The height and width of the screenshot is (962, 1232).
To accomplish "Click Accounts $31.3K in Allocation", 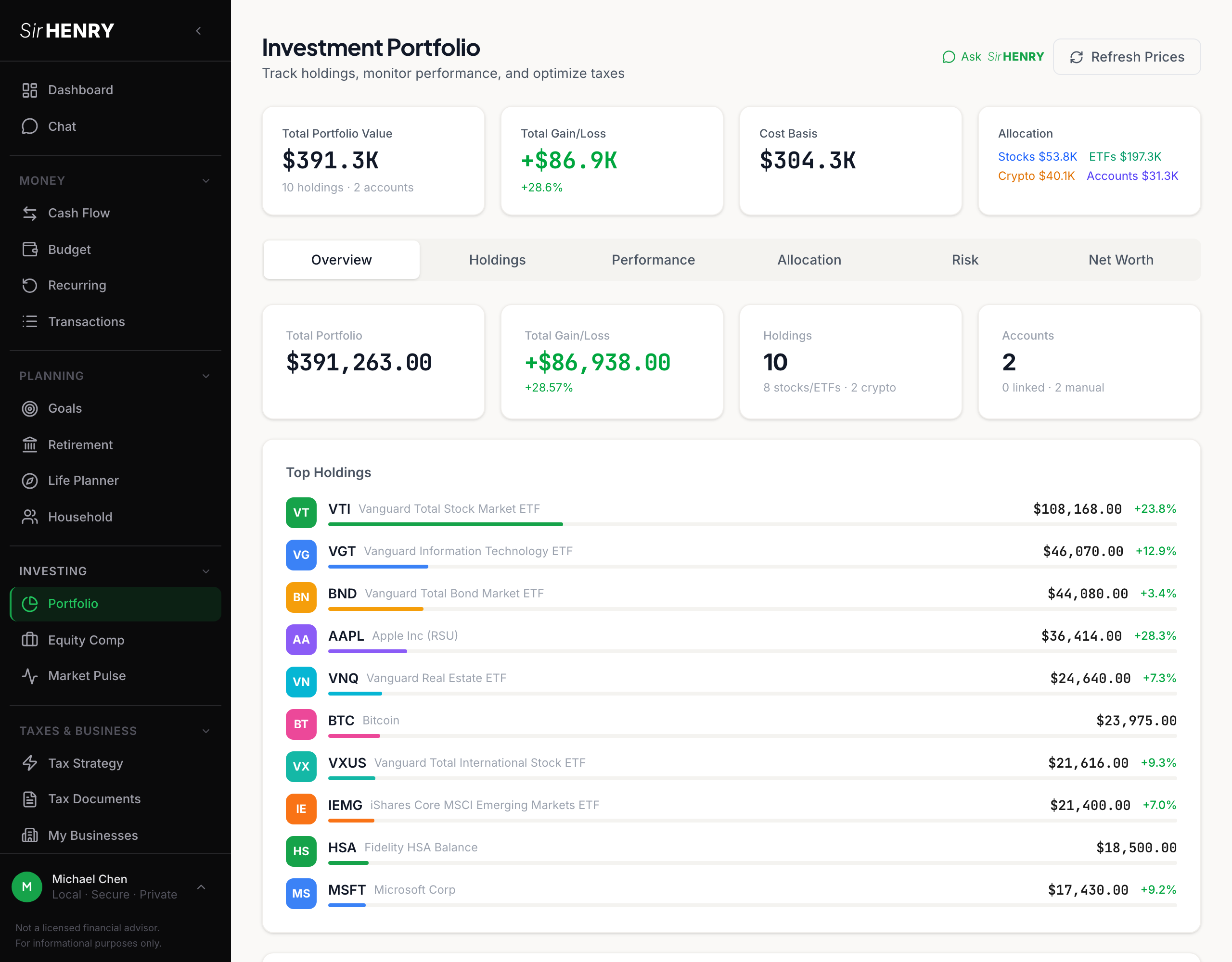I will tap(1132, 176).
